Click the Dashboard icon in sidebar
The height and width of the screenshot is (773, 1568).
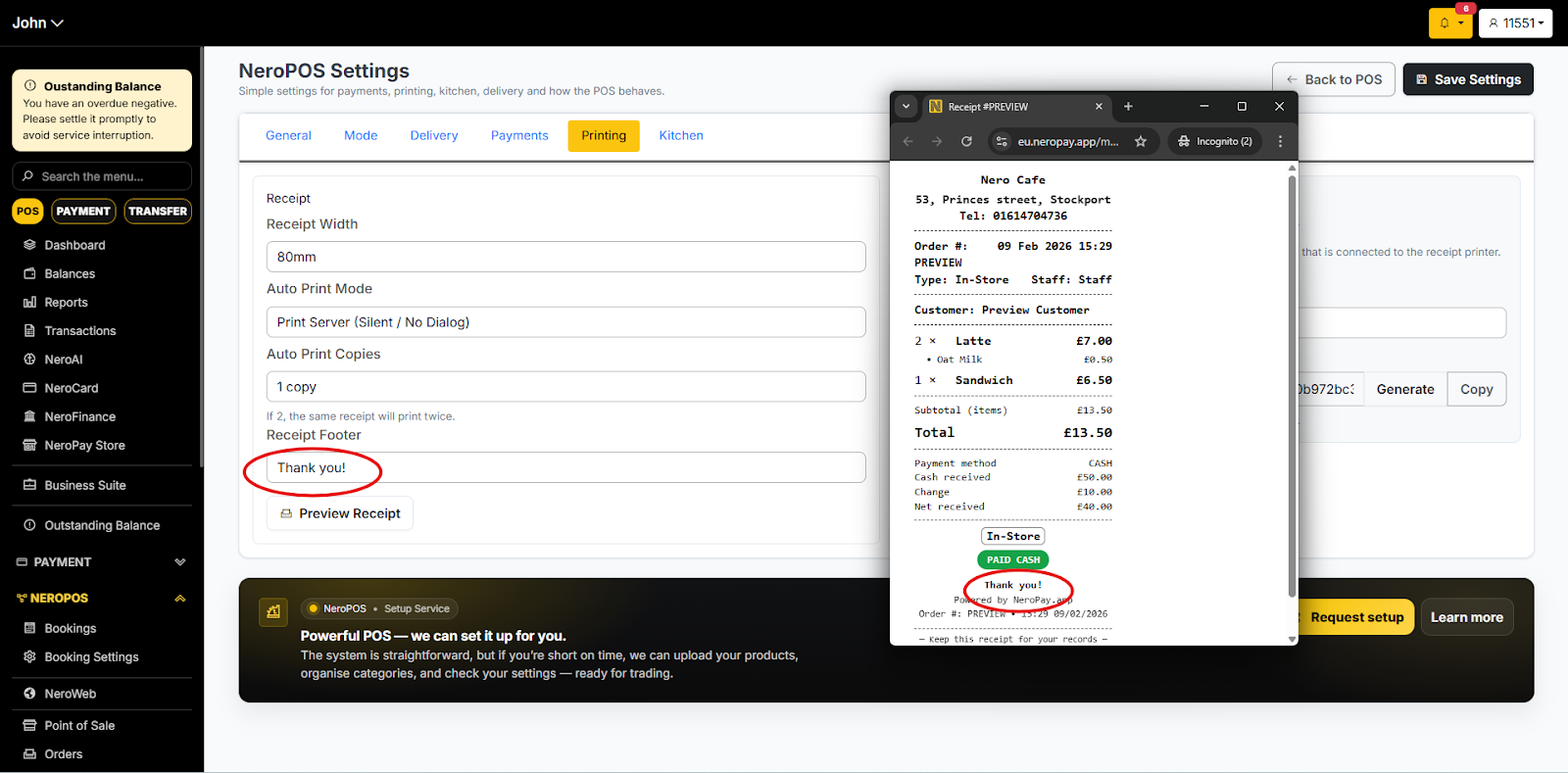(x=29, y=245)
